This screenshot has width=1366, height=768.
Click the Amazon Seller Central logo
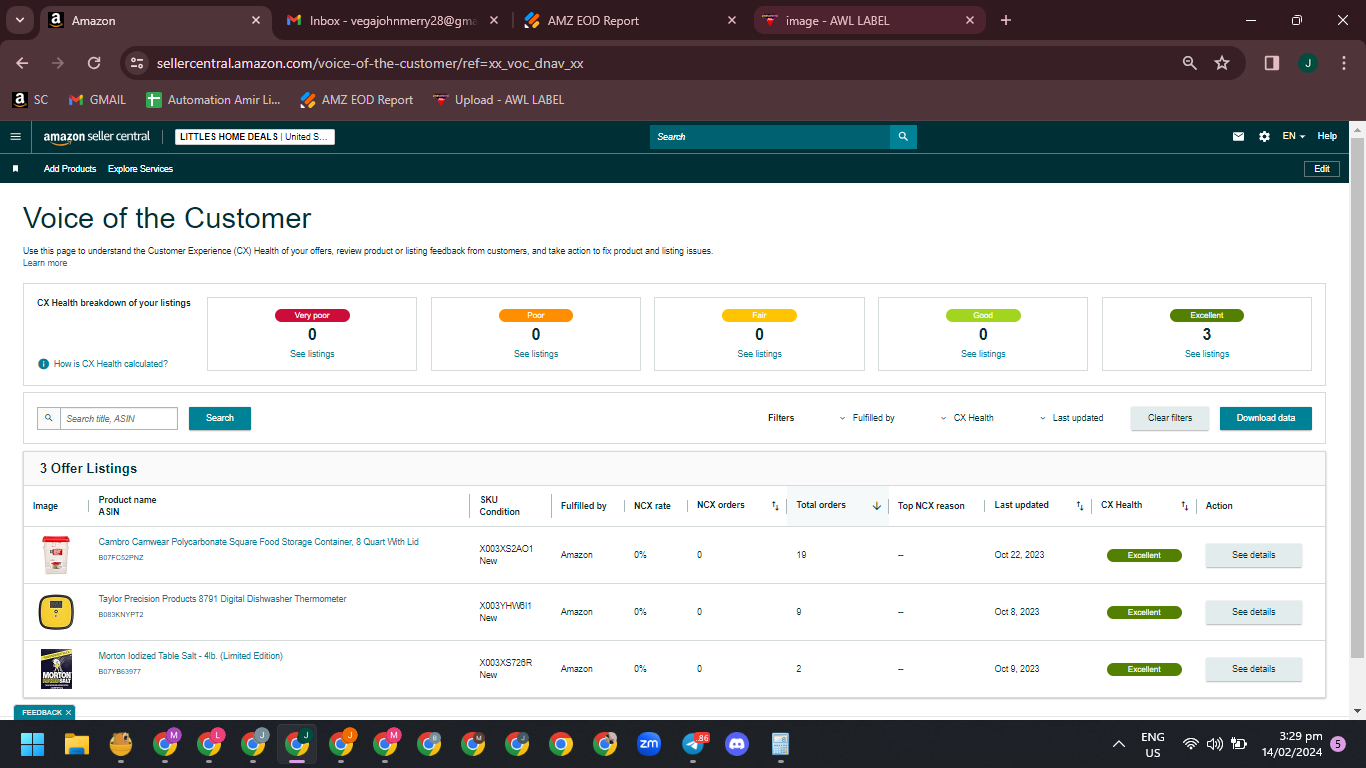click(x=97, y=137)
